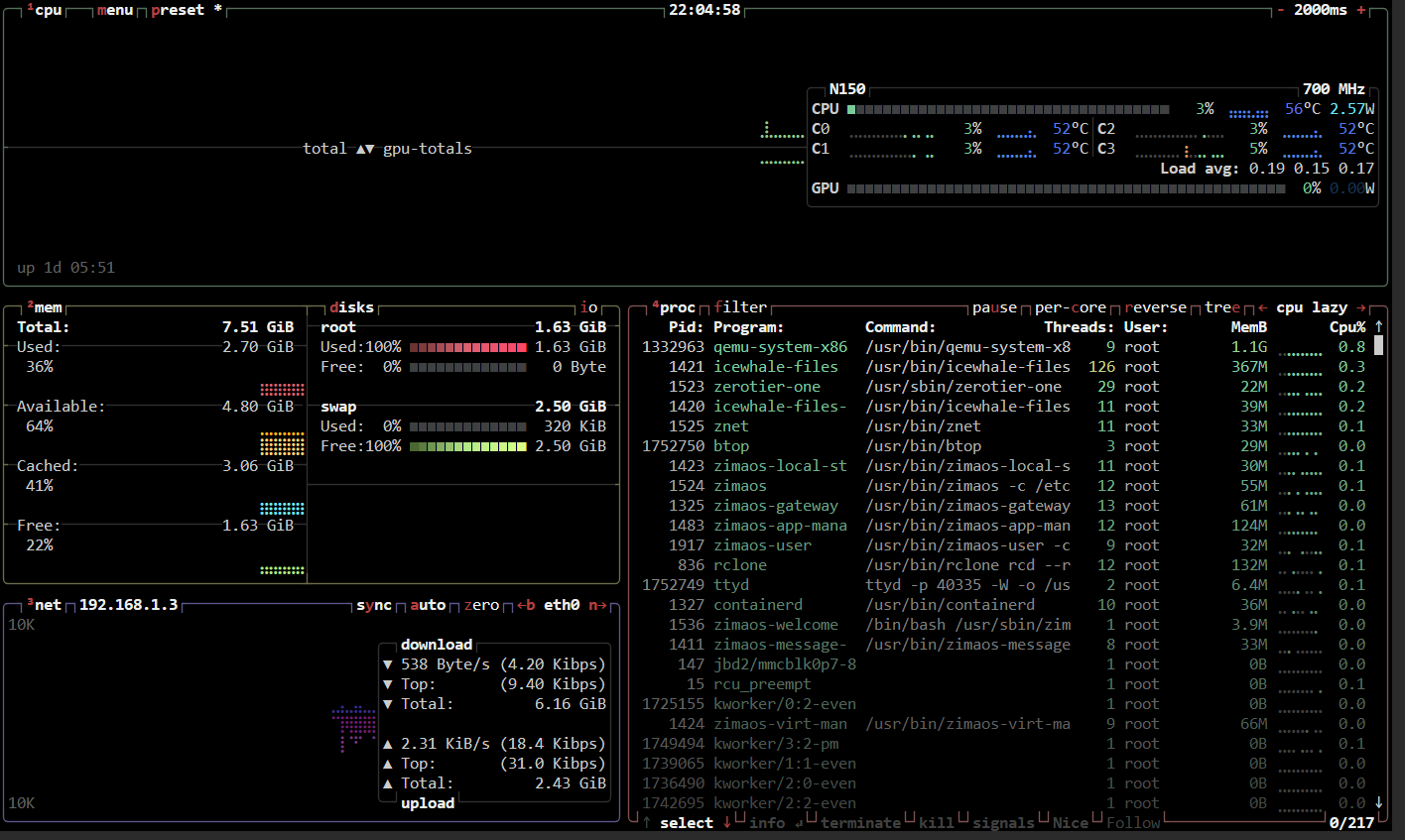Select the containerd process row
The image size is (1405, 840).
coord(1003,605)
